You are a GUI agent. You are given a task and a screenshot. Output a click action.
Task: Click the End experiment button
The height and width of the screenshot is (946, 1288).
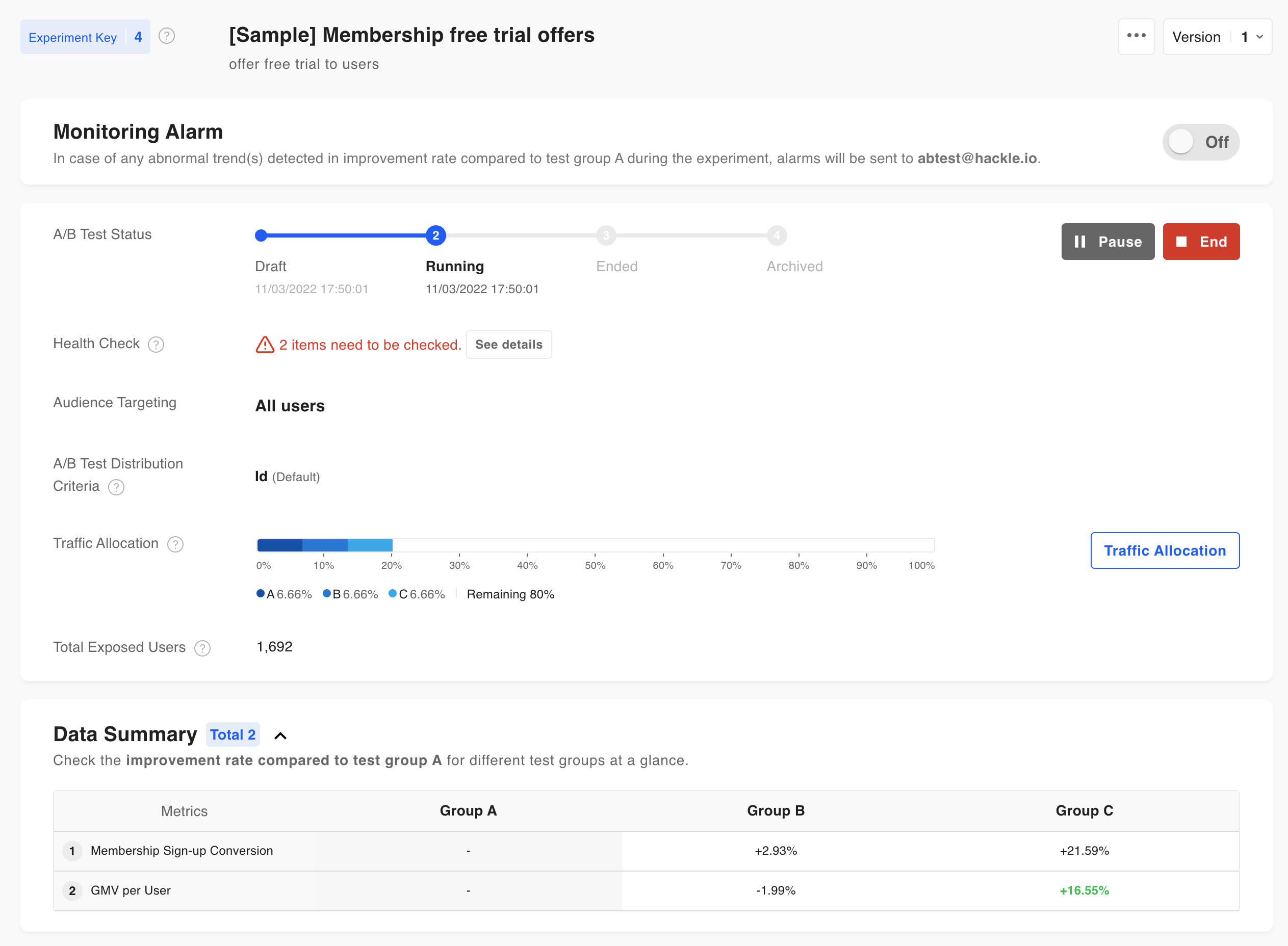(x=1200, y=242)
